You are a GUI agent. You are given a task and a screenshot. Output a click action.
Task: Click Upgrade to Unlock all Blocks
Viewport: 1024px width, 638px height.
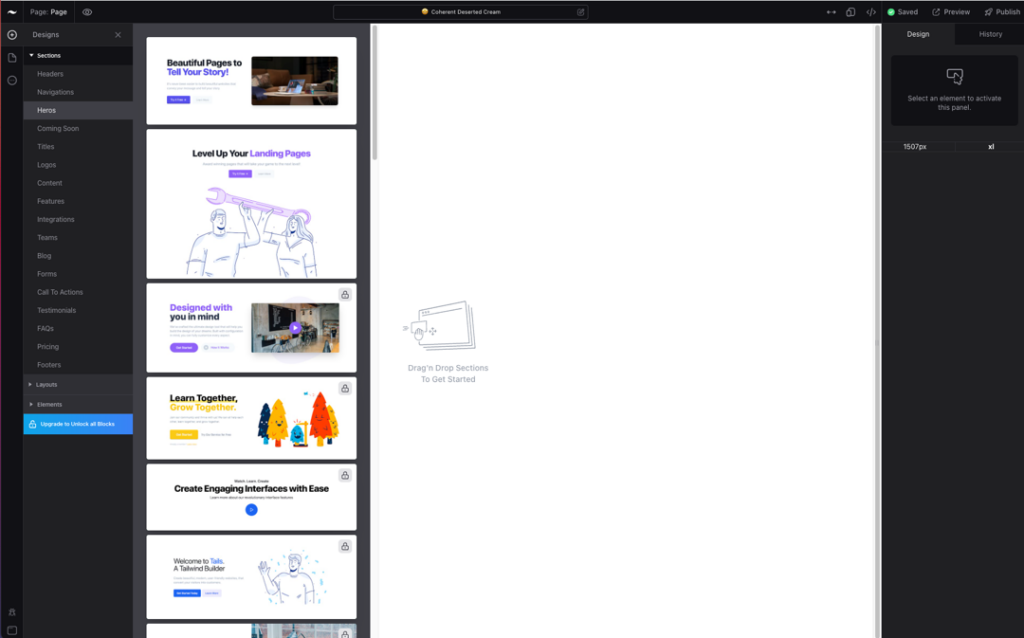coord(77,423)
